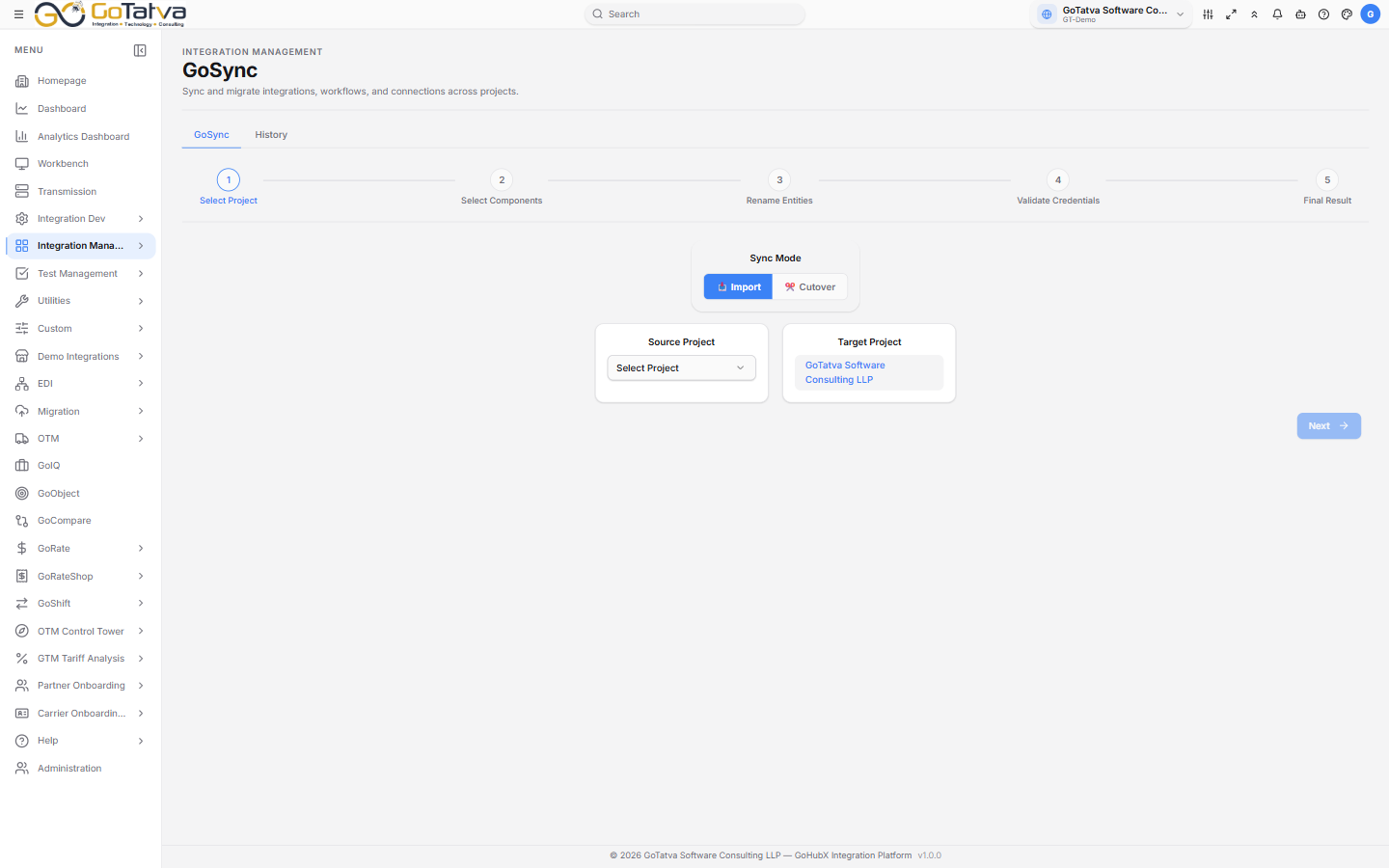
Task: Click the Analytics Dashboard bar chart icon
Action: [x=21, y=137]
